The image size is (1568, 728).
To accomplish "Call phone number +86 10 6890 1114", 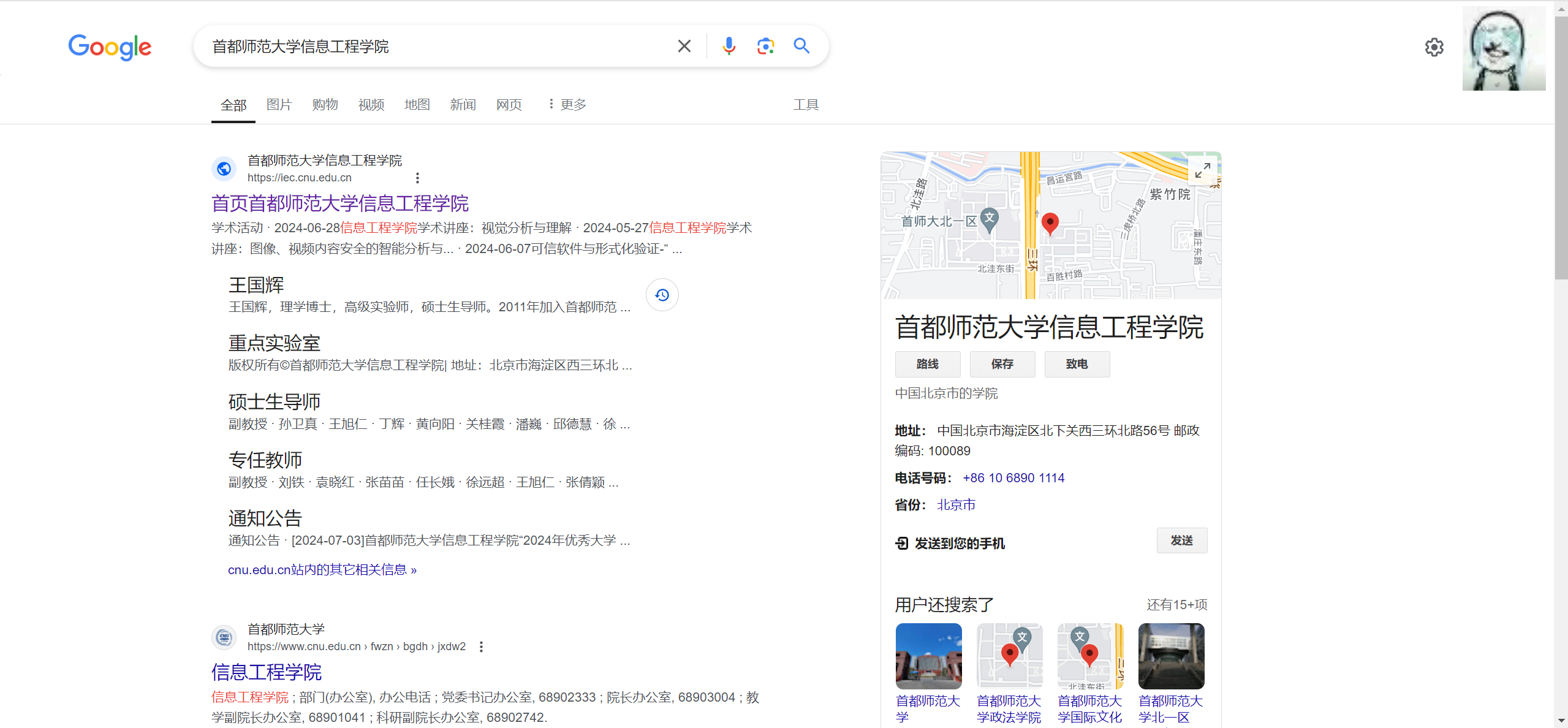I will coord(1013,478).
